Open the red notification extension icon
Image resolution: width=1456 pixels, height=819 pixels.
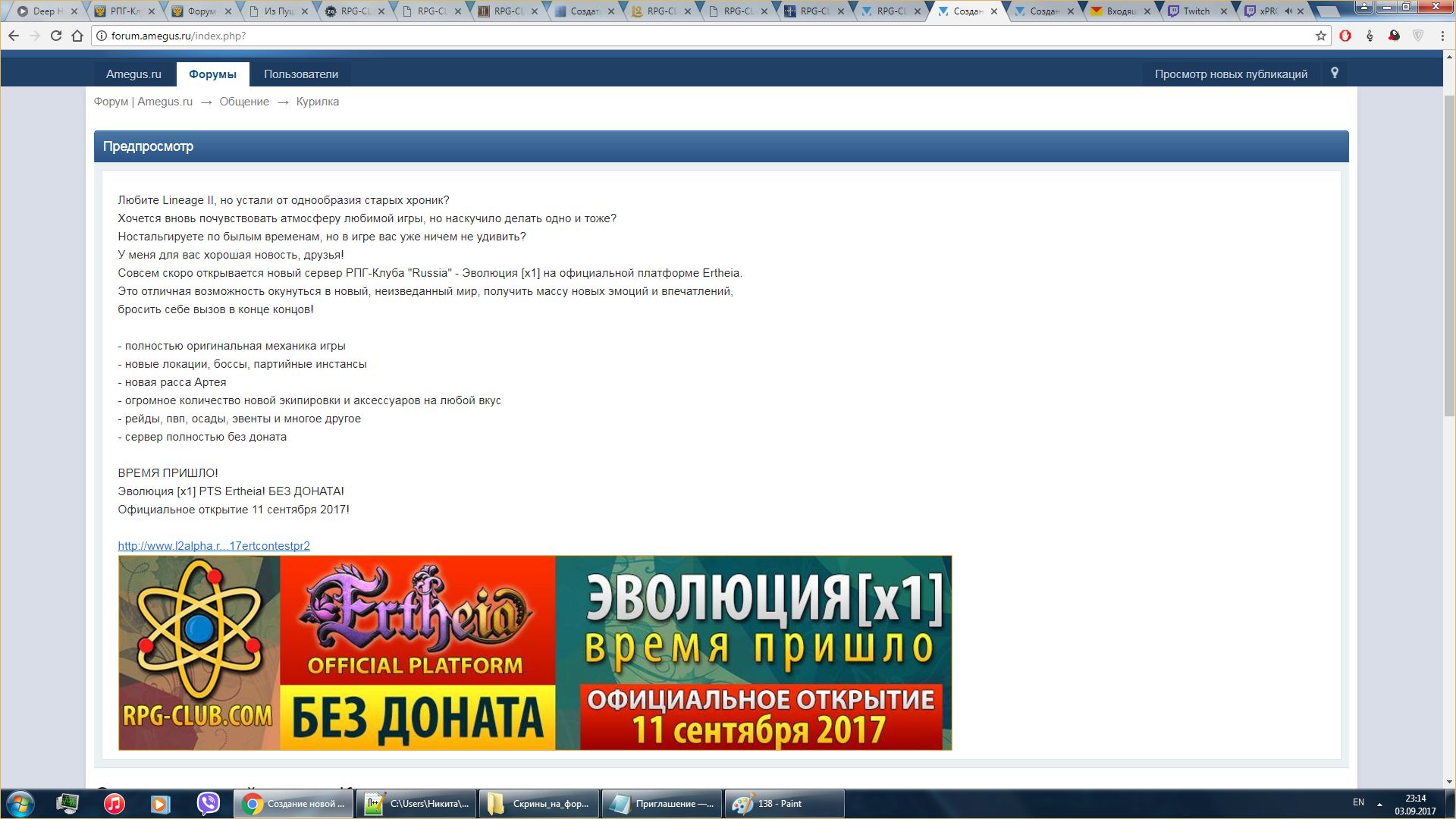tap(1394, 36)
